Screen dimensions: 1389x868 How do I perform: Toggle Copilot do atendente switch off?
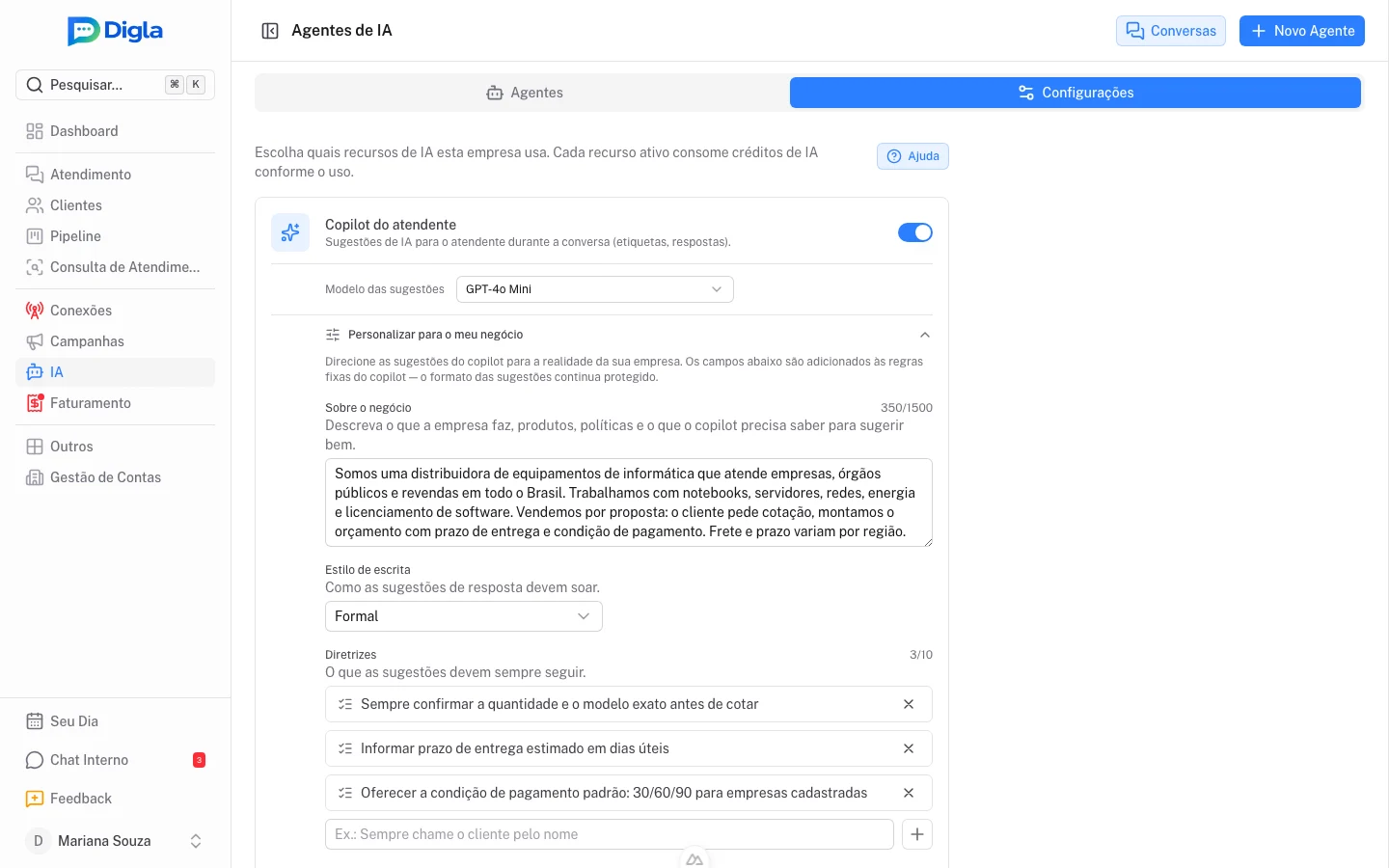(x=915, y=232)
